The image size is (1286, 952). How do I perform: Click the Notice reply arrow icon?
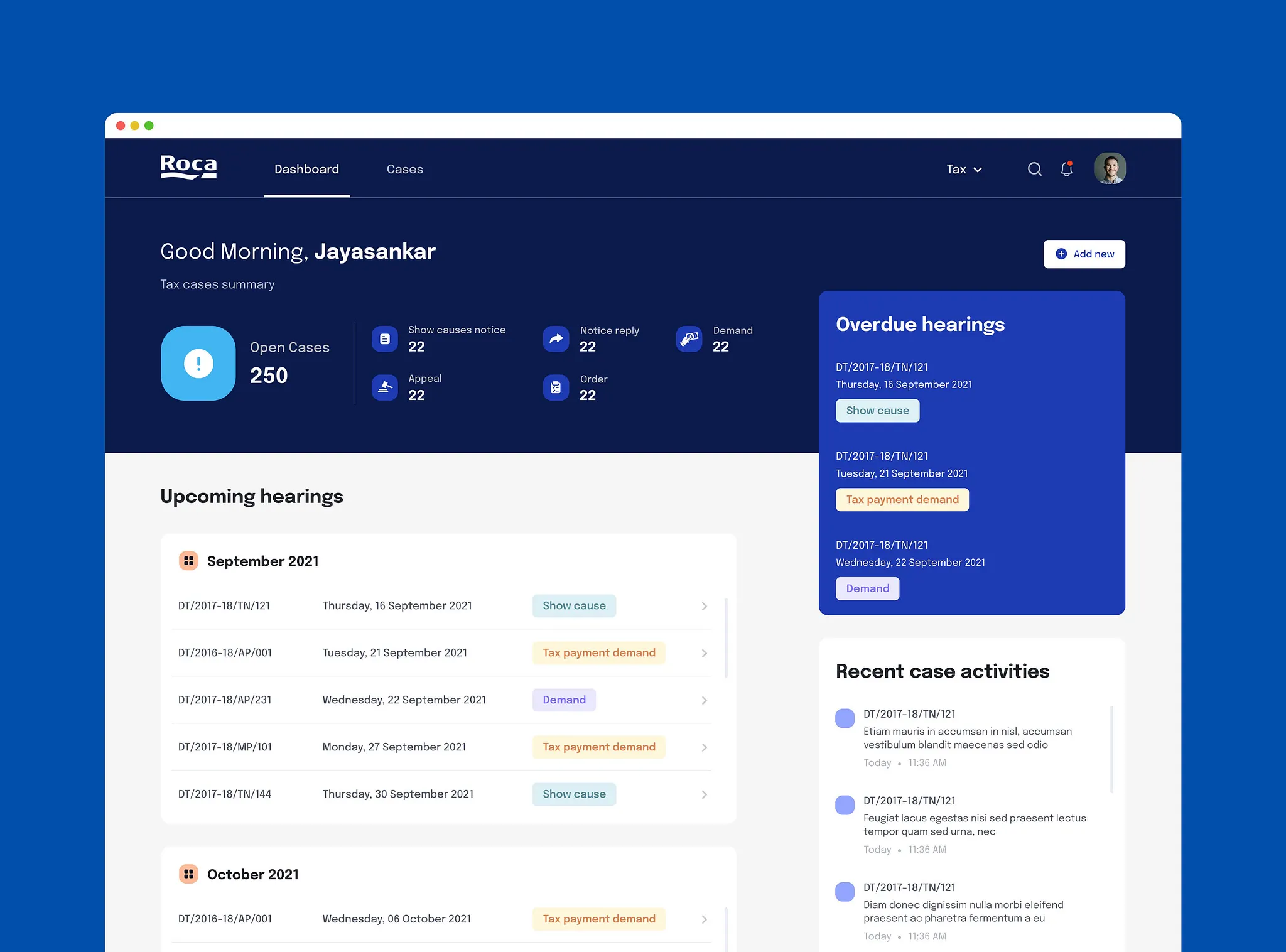[556, 339]
